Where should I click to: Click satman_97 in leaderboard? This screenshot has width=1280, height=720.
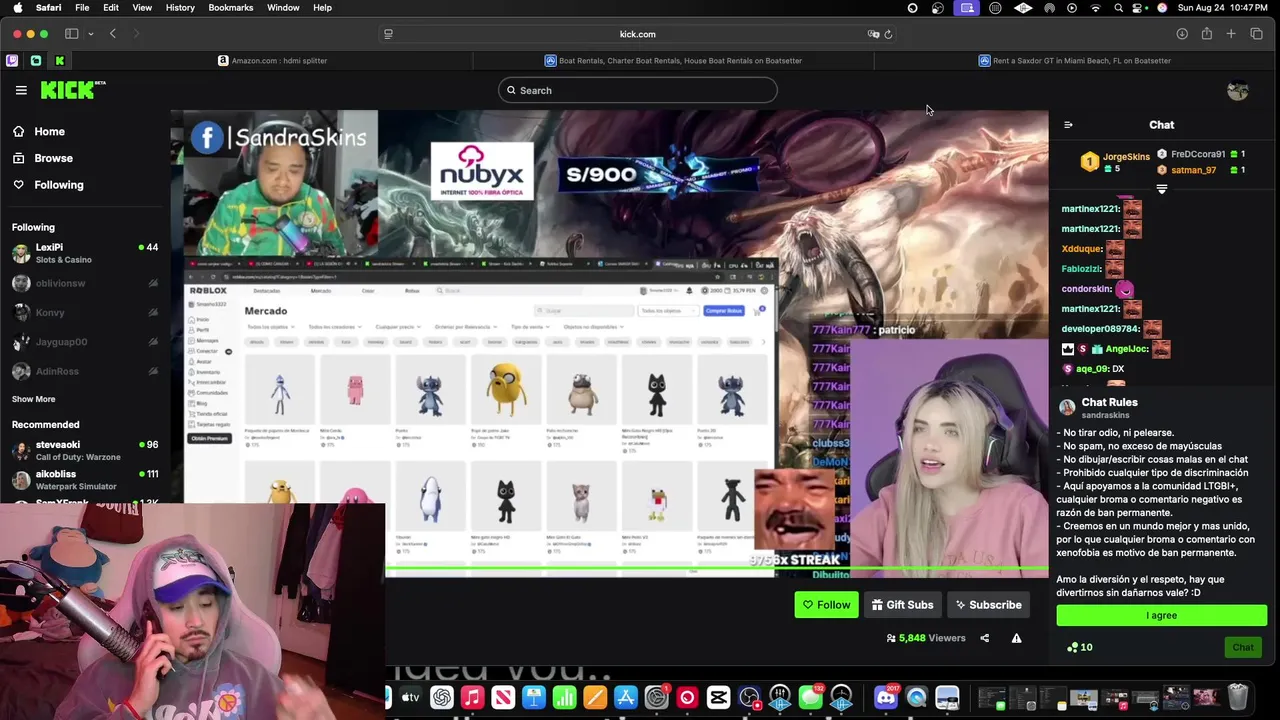[x=1193, y=170]
